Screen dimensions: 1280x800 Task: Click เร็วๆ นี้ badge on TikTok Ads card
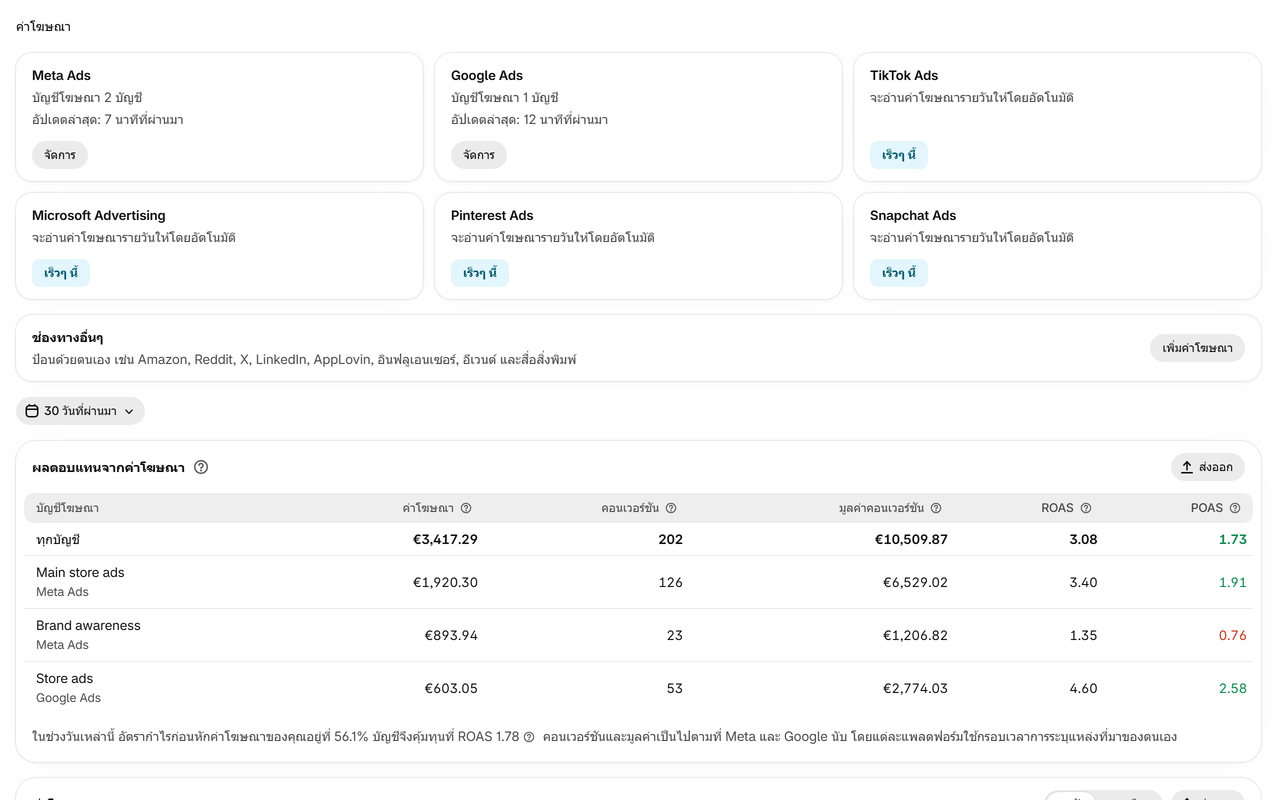pos(899,155)
